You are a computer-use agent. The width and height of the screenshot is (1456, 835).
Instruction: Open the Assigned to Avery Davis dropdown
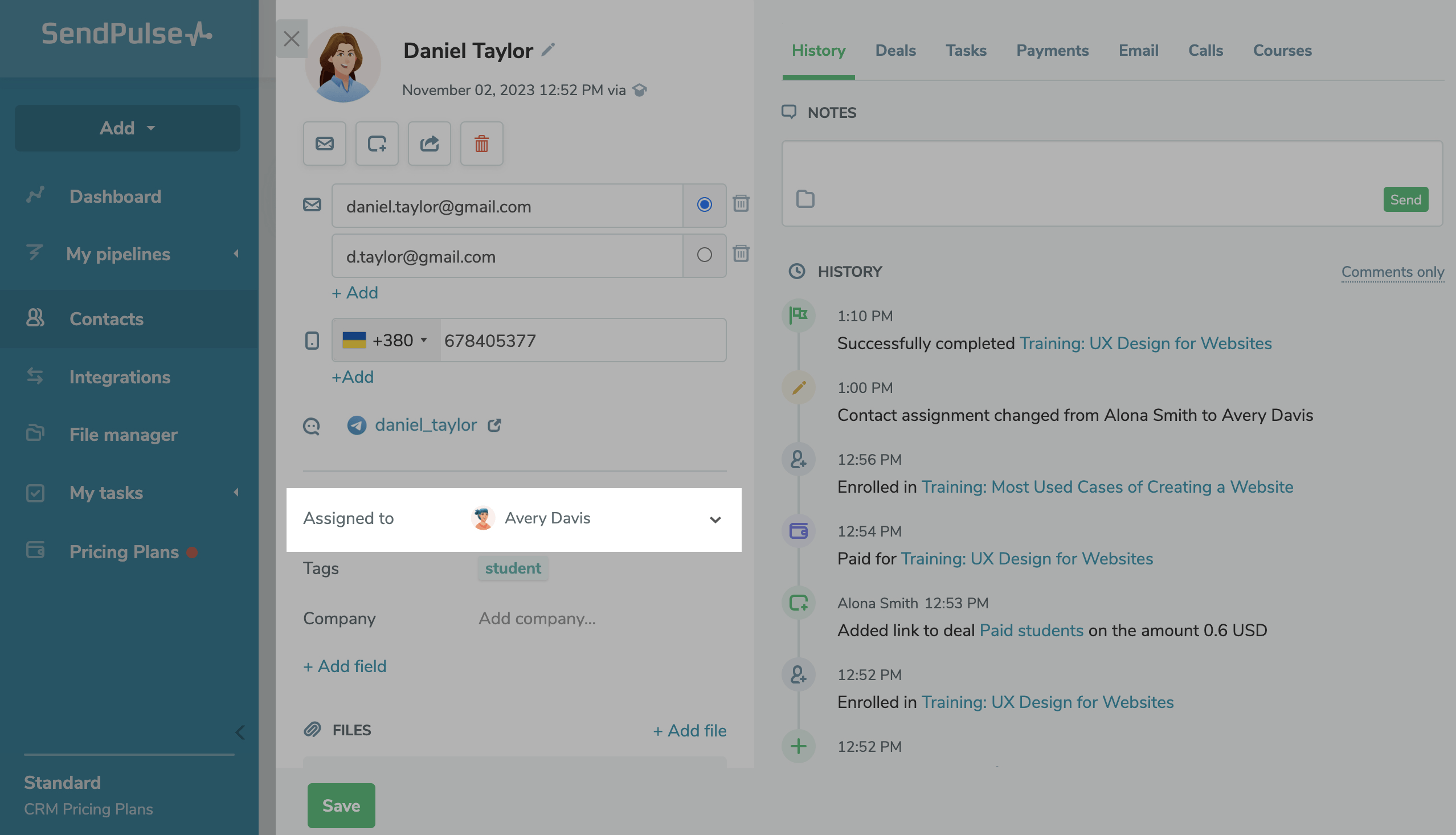click(714, 519)
